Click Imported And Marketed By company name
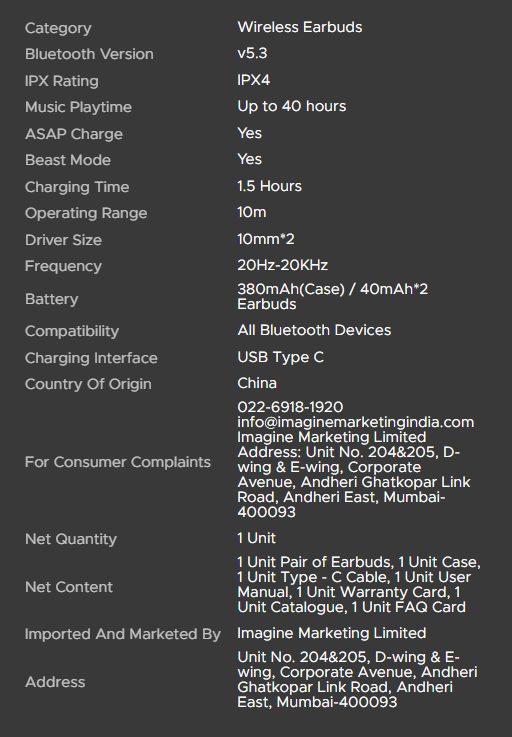This screenshot has width=512, height=737. [331, 633]
